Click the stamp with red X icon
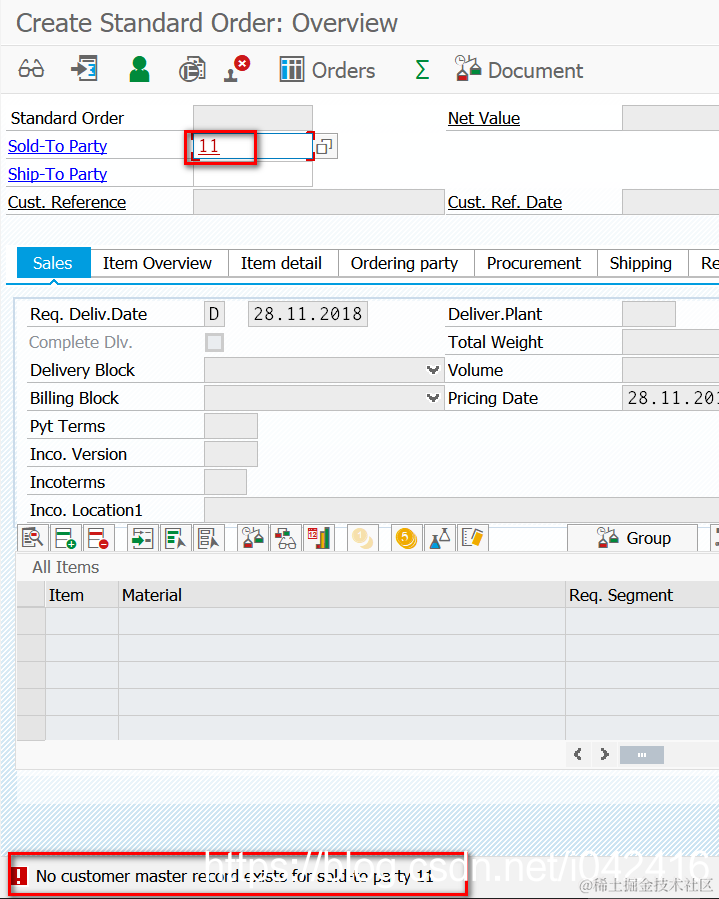This screenshot has height=899, width=719. point(237,69)
